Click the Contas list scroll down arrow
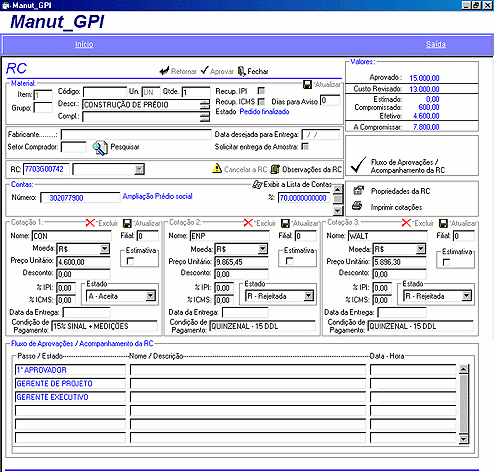The height and width of the screenshot is (472, 494). point(337,211)
